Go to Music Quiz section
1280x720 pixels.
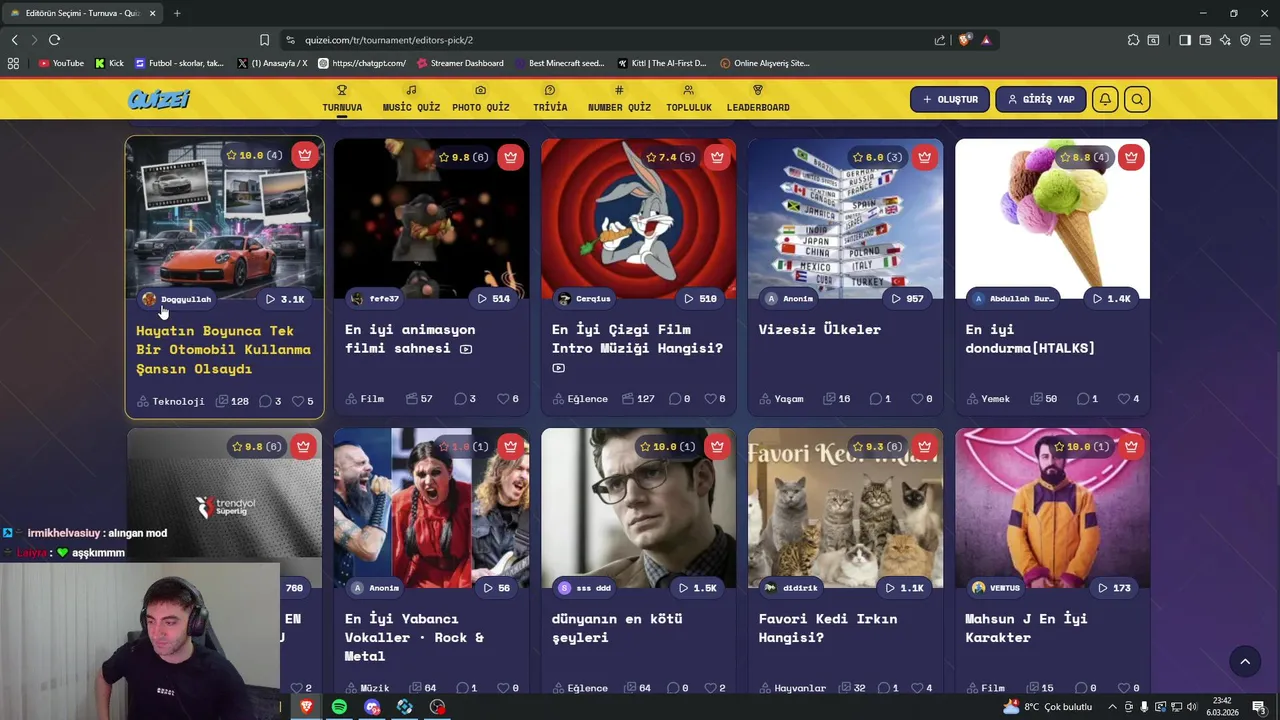point(411,98)
